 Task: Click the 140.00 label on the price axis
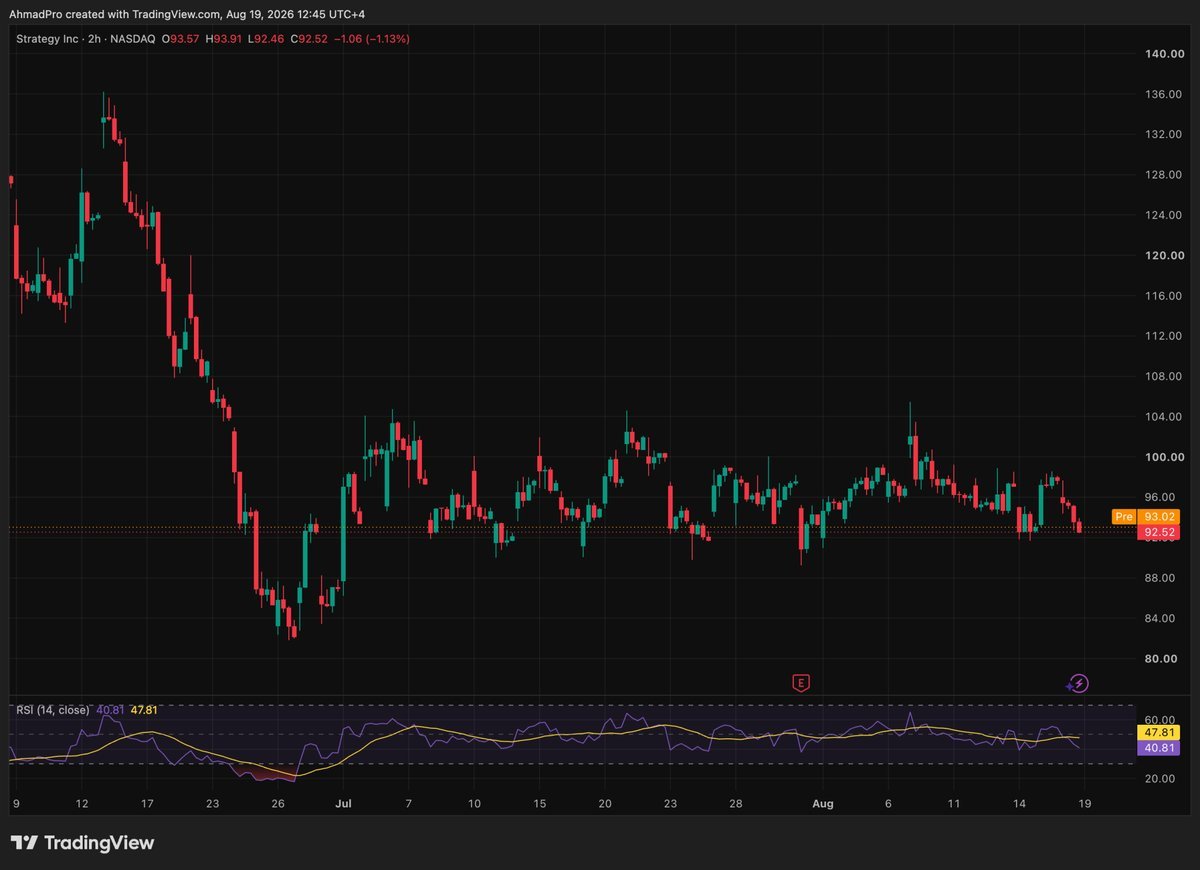(1163, 54)
